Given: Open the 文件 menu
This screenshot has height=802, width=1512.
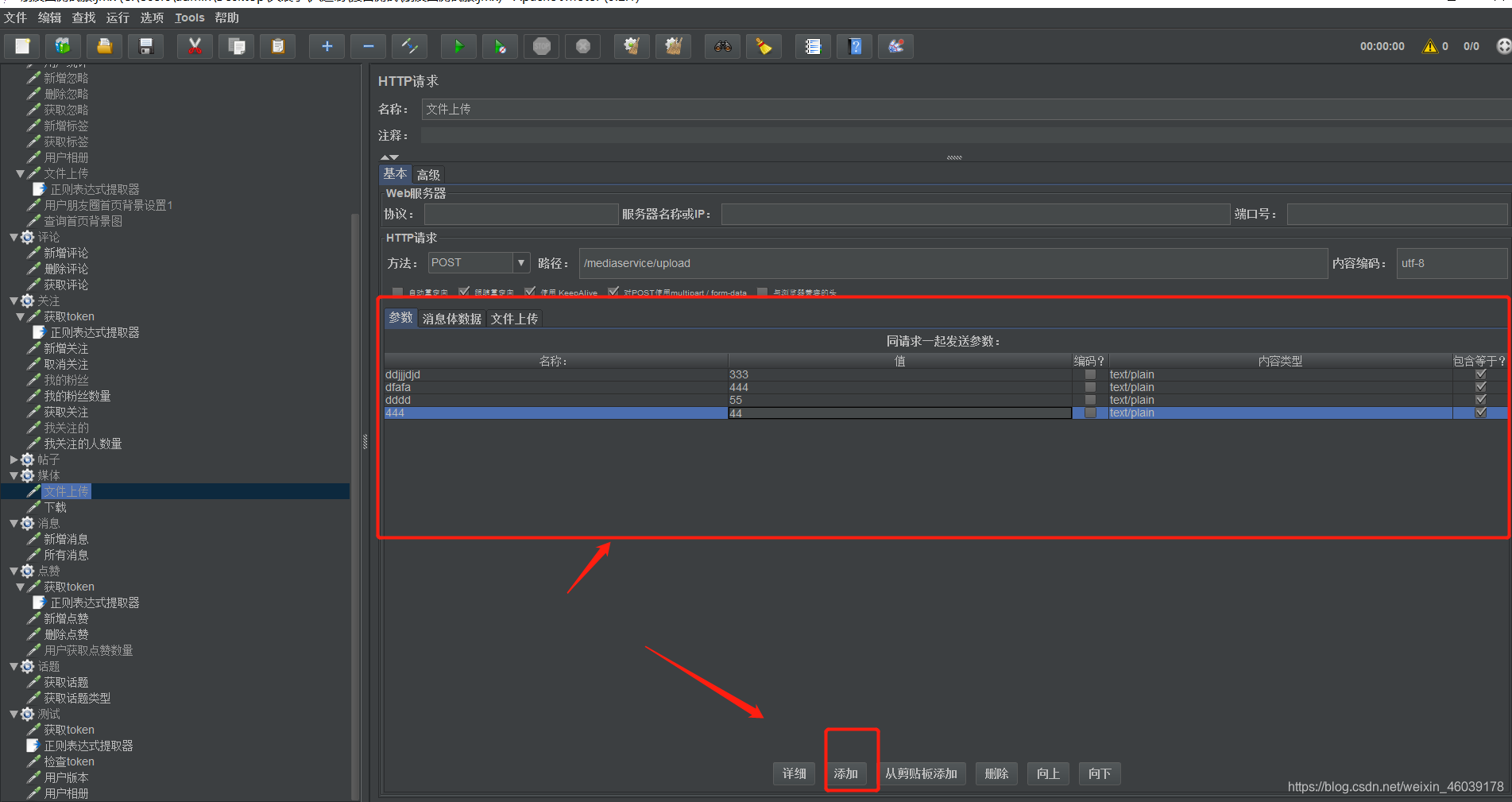Looking at the screenshot, I should pos(15,17).
